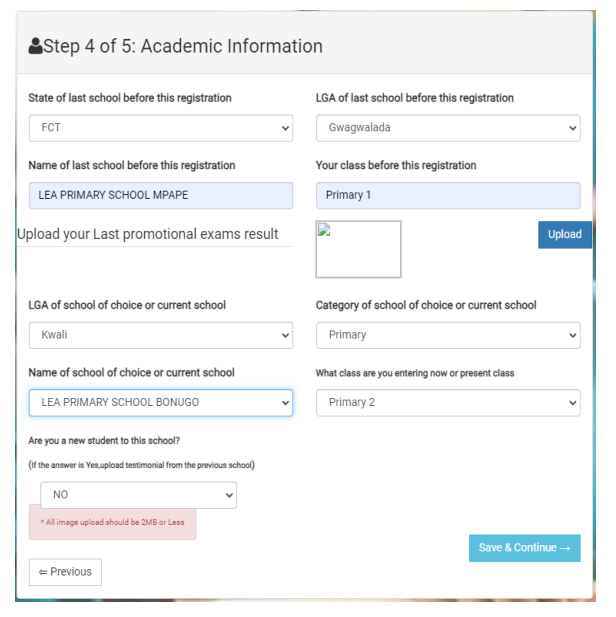Click the Upload button

coord(564,234)
